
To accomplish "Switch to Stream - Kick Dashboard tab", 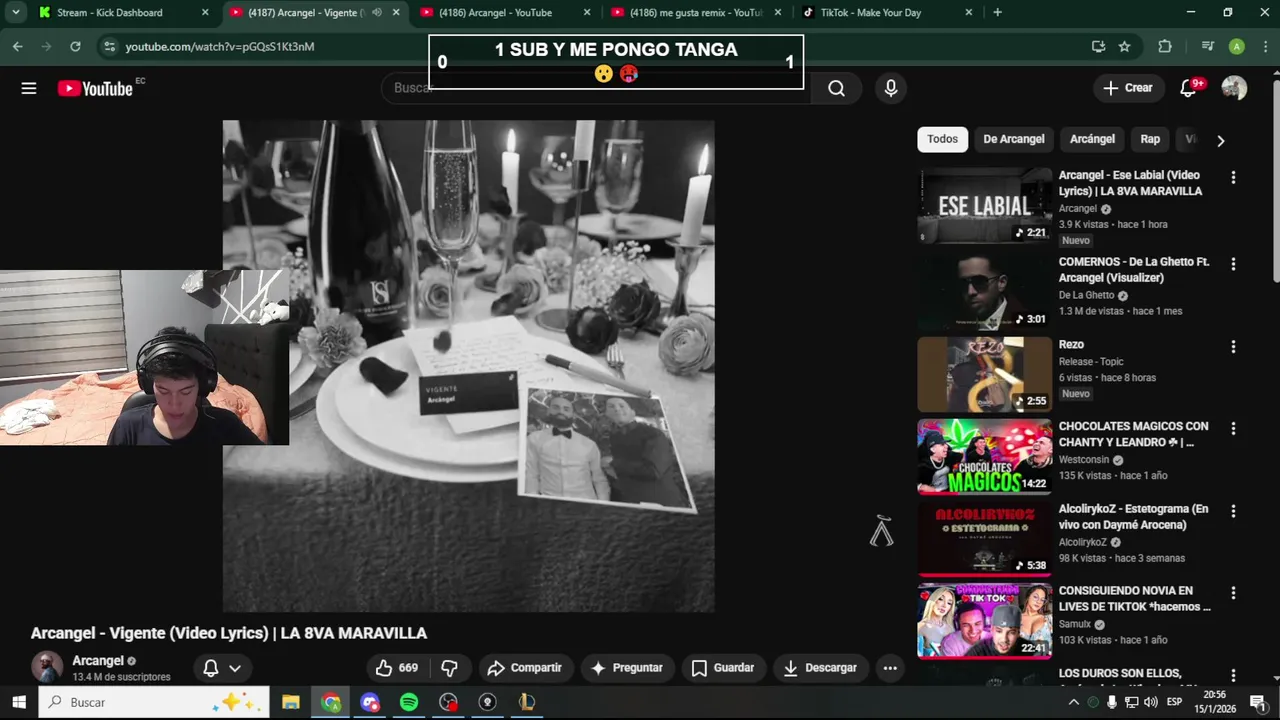I will [x=123, y=13].
